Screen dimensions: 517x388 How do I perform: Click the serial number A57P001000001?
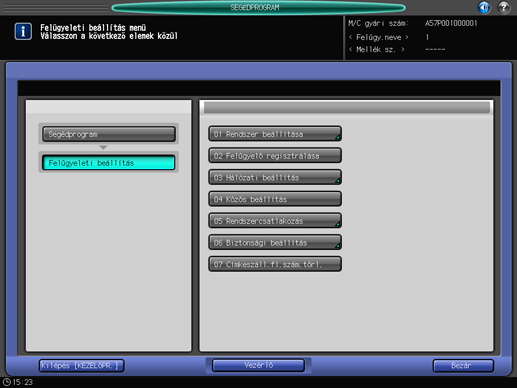pyautogui.click(x=451, y=23)
